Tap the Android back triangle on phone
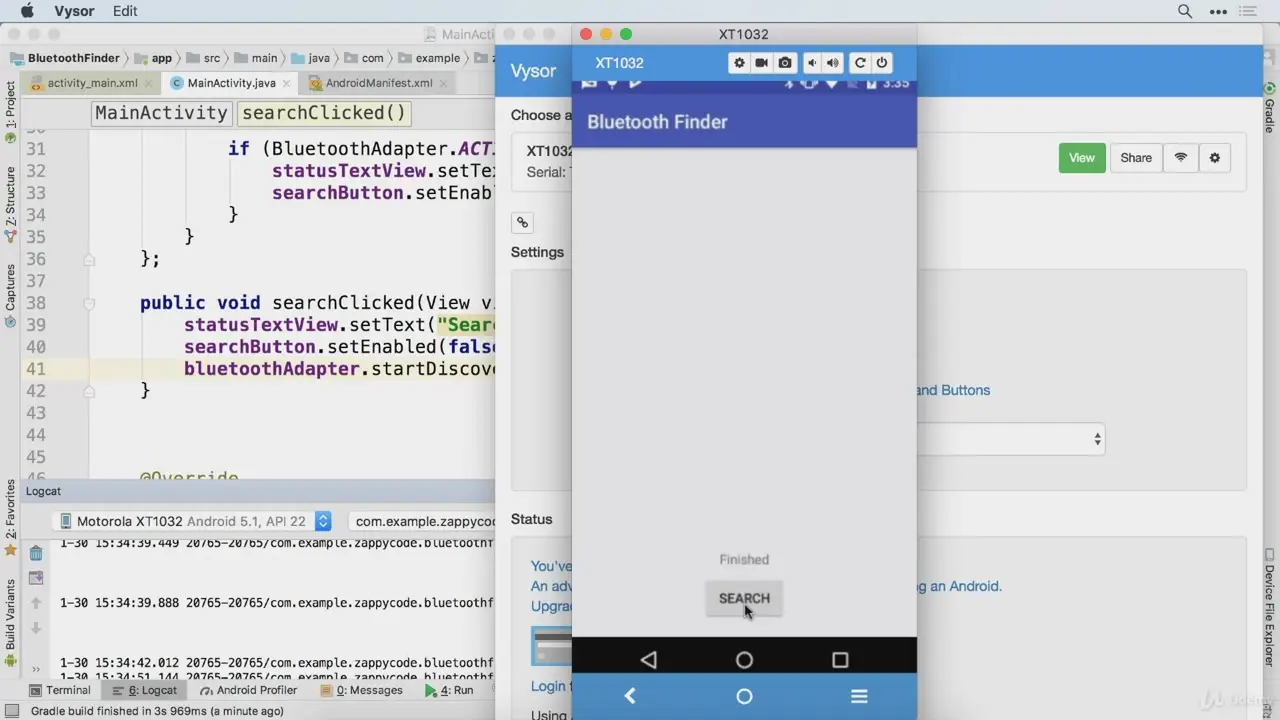The image size is (1280, 720). 649,660
